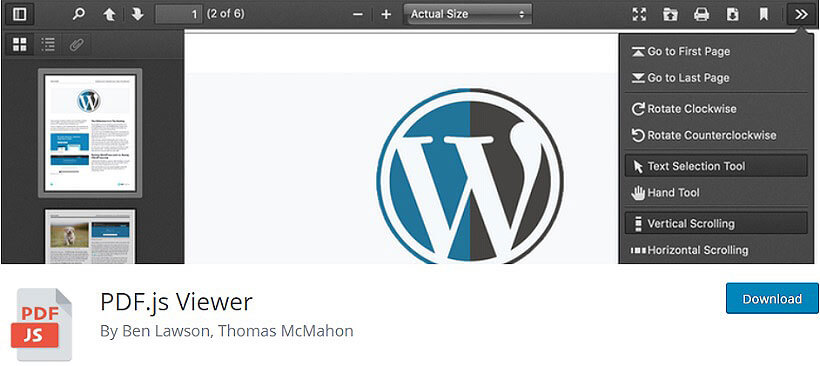Click the open file icon

point(670,14)
